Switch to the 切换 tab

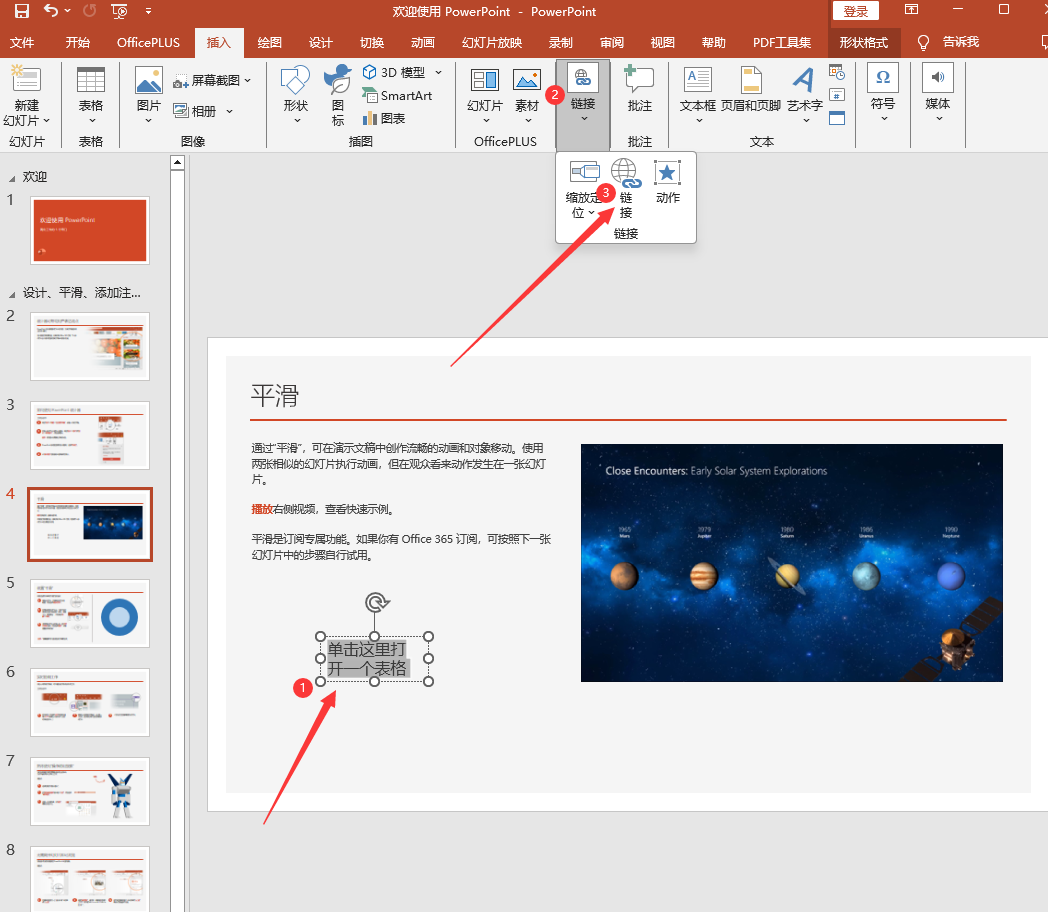coord(372,42)
